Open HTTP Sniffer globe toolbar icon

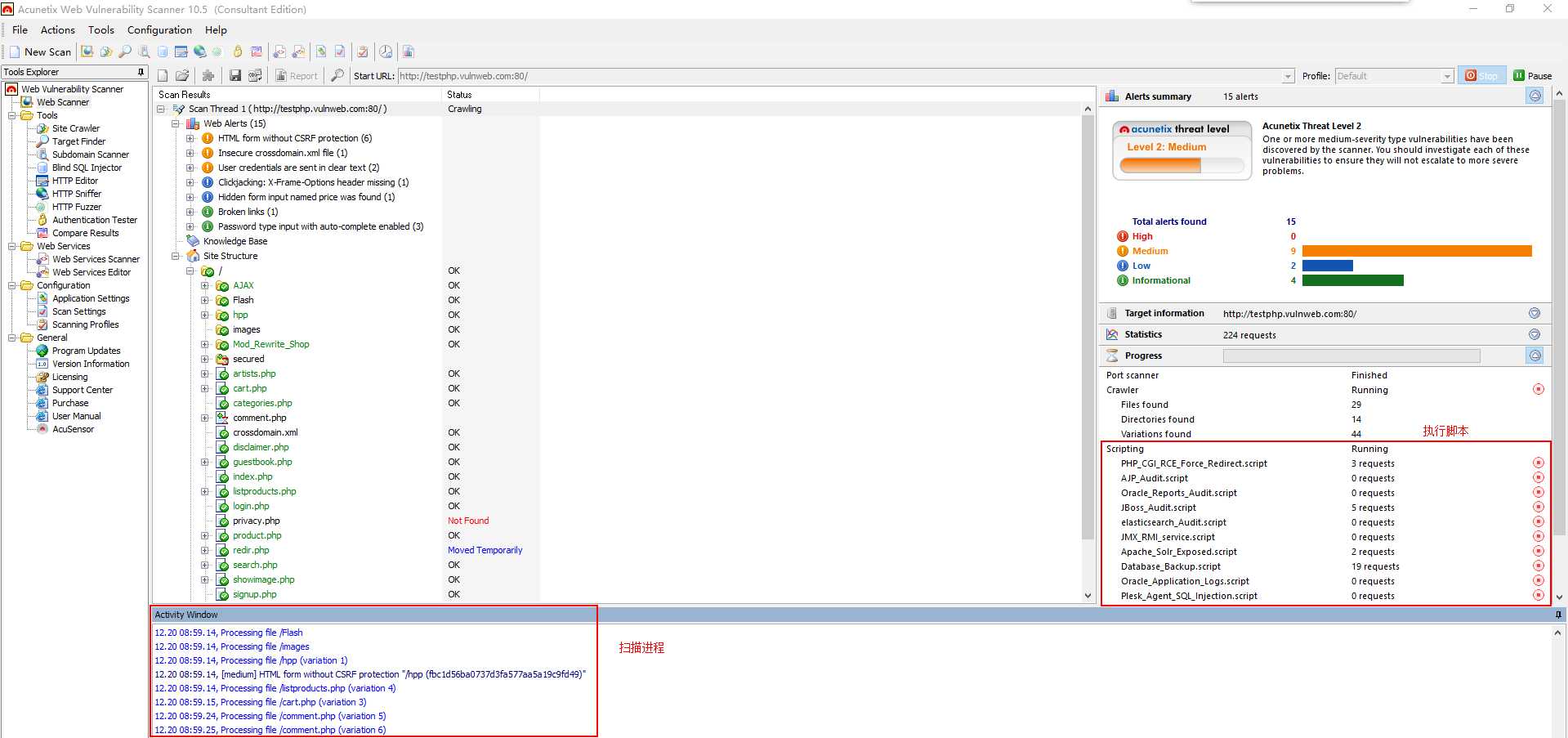point(199,51)
